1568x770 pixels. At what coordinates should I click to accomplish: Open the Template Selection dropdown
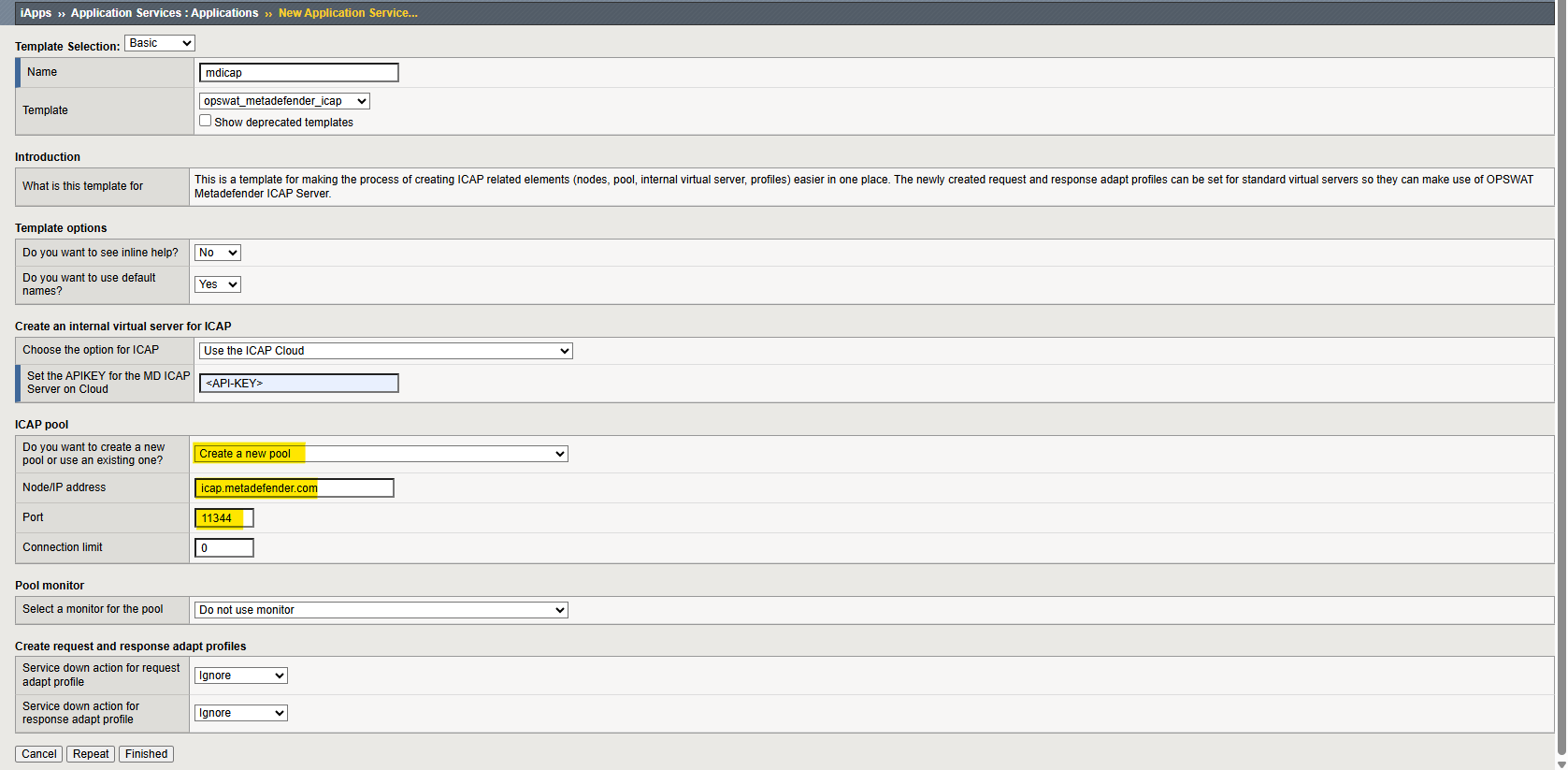pyautogui.click(x=159, y=43)
